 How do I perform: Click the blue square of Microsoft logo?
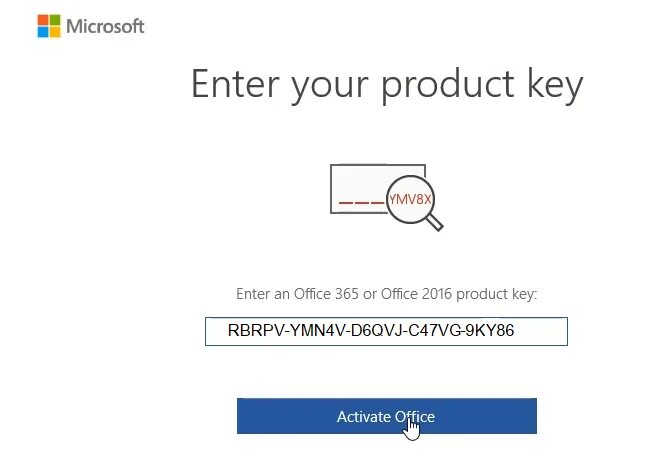tap(42, 32)
